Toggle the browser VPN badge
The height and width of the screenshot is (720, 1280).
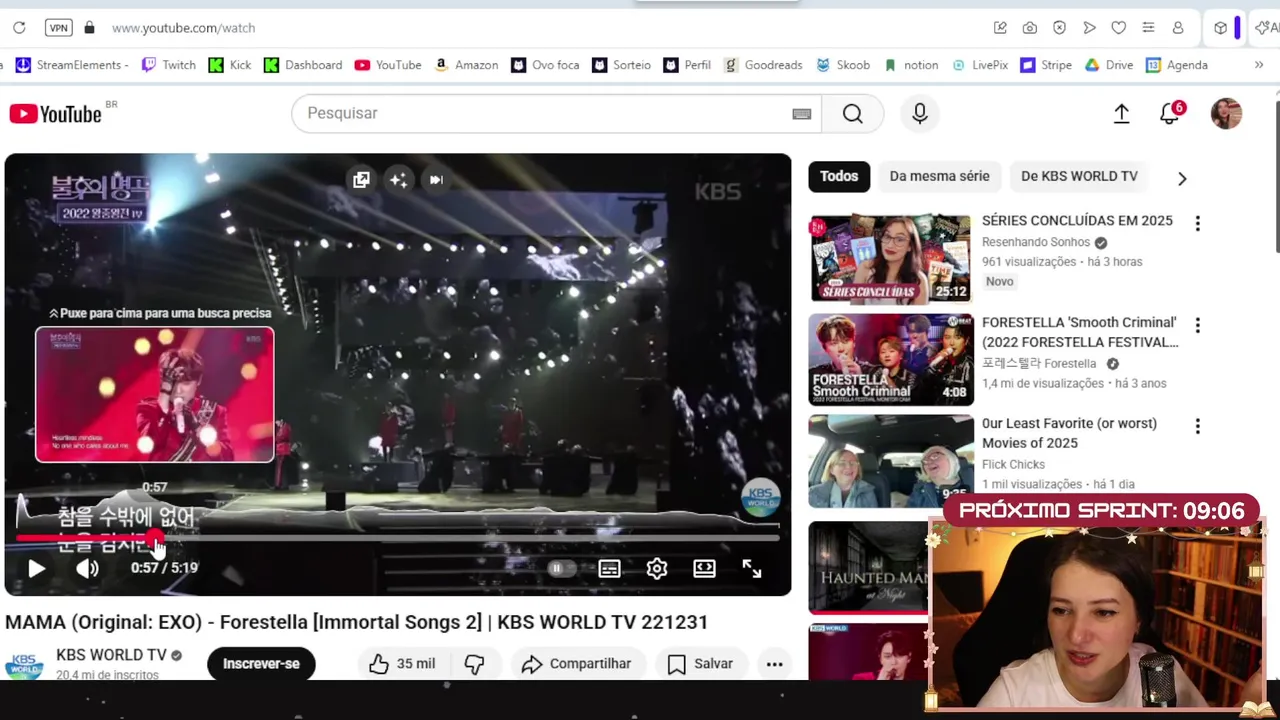click(x=59, y=28)
